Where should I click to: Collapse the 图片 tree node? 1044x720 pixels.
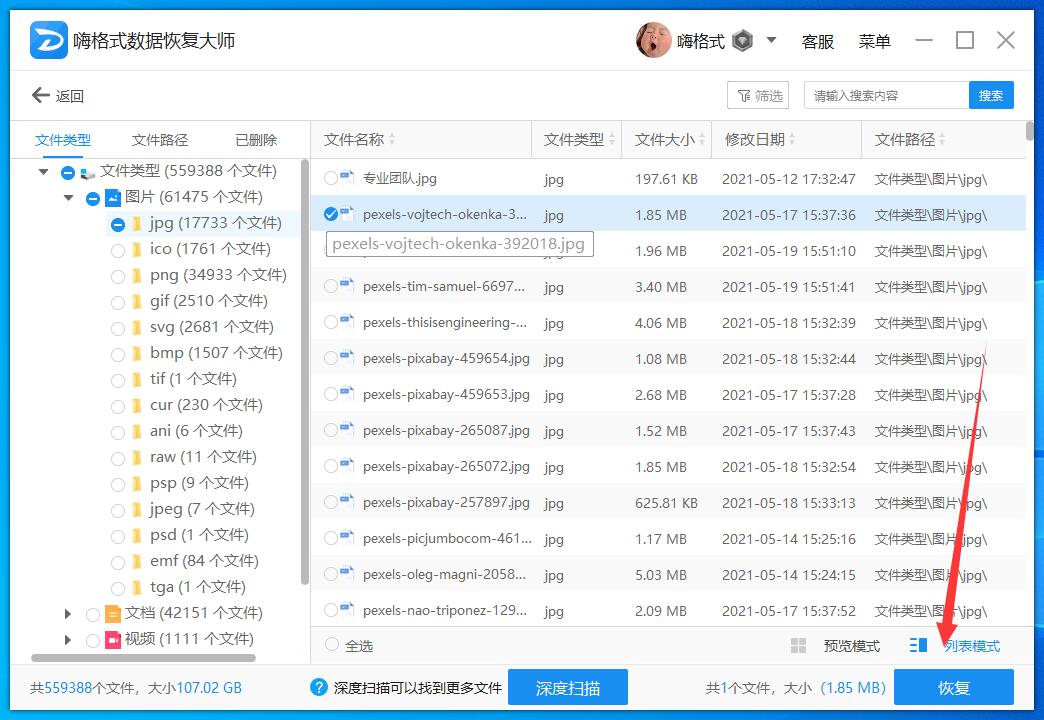click(x=68, y=198)
